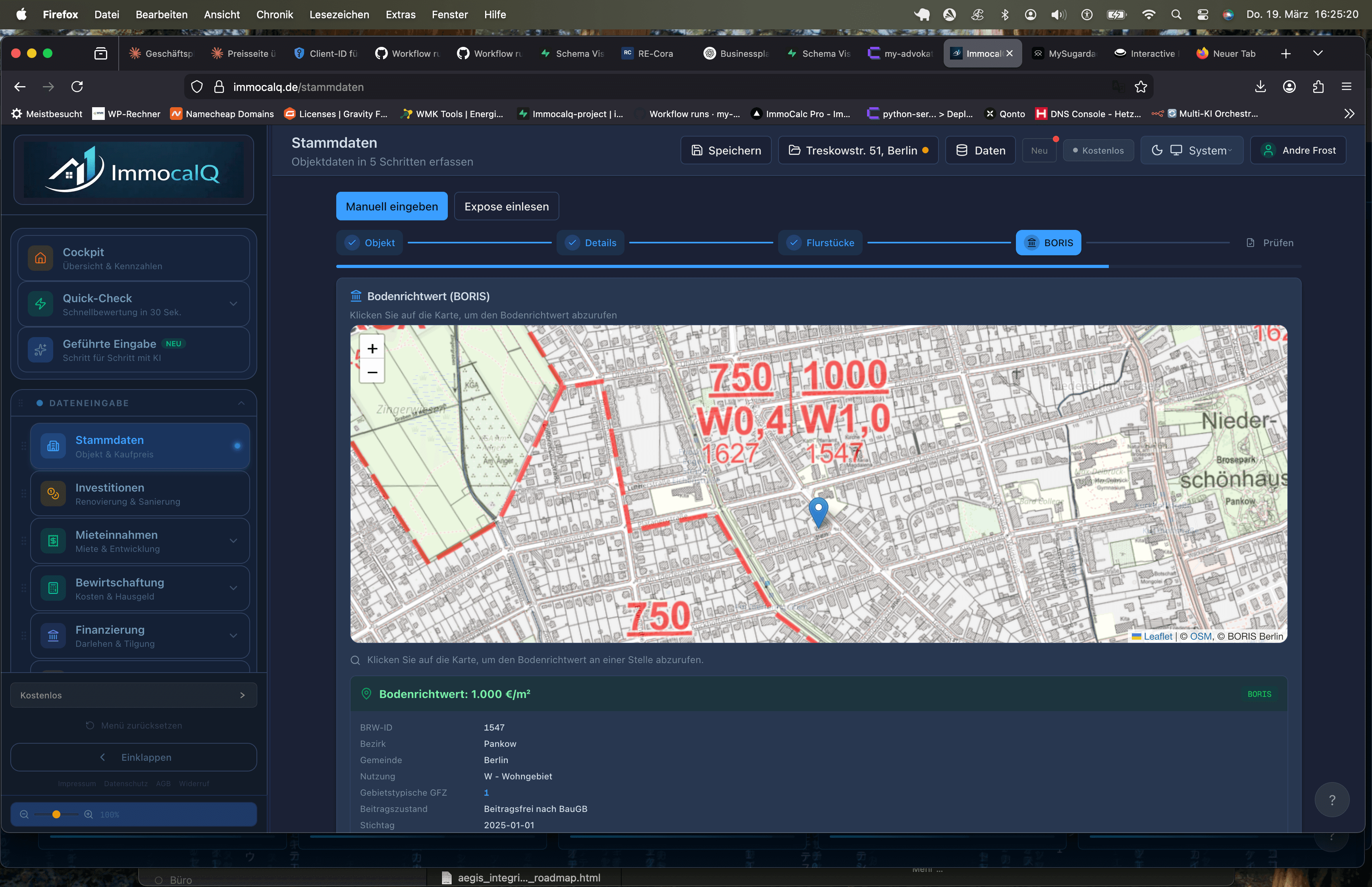
Task: Click zoom-in magnifier in sidebar zoom bar
Action: click(89, 814)
